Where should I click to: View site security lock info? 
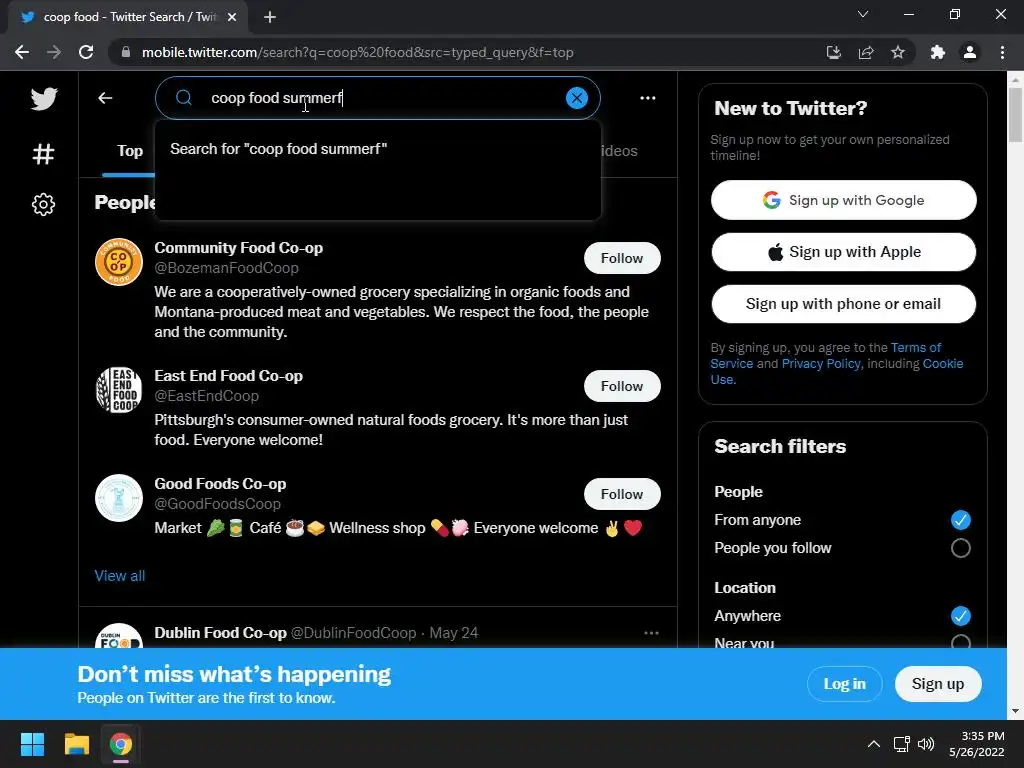[126, 52]
